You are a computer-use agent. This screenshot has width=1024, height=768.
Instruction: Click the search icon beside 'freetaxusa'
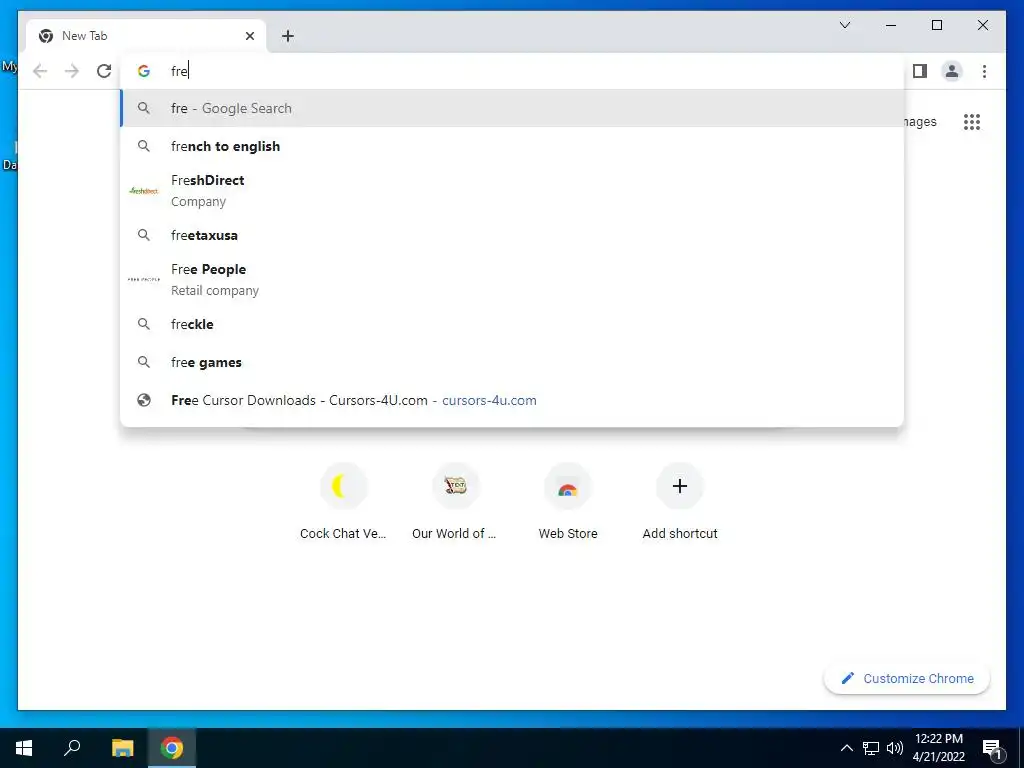tap(144, 235)
